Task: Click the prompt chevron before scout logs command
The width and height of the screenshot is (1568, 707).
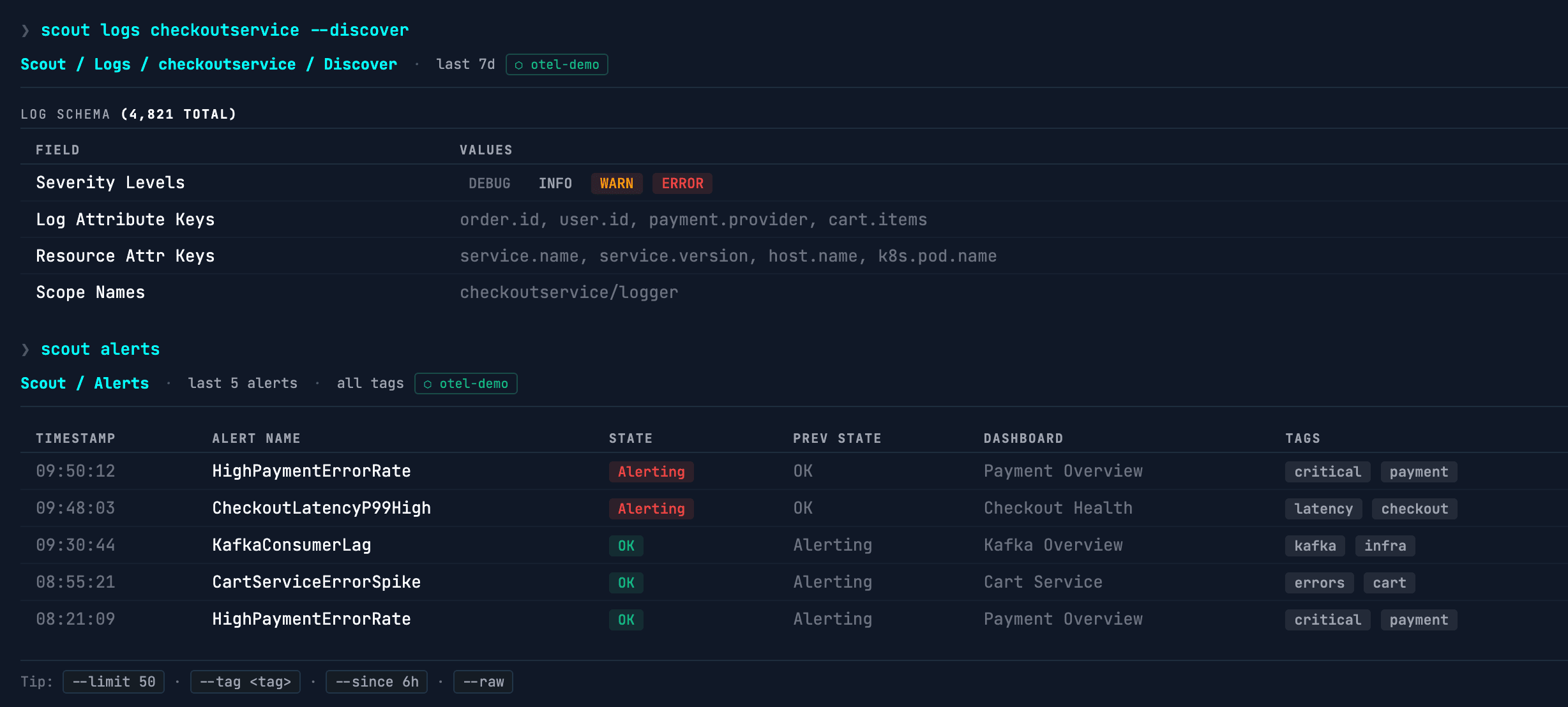Action: click(24, 29)
